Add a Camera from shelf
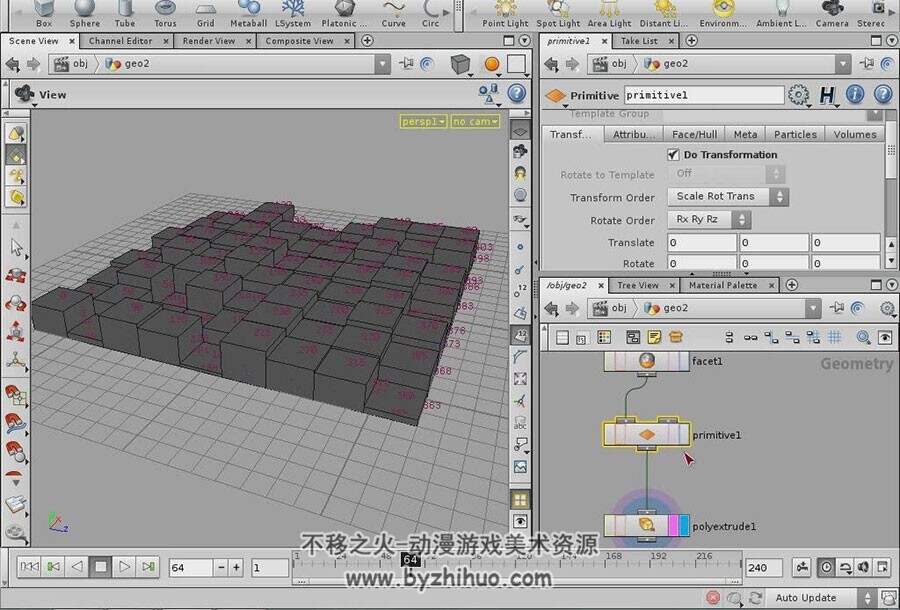Viewport: 900px width, 610px height. (x=832, y=14)
